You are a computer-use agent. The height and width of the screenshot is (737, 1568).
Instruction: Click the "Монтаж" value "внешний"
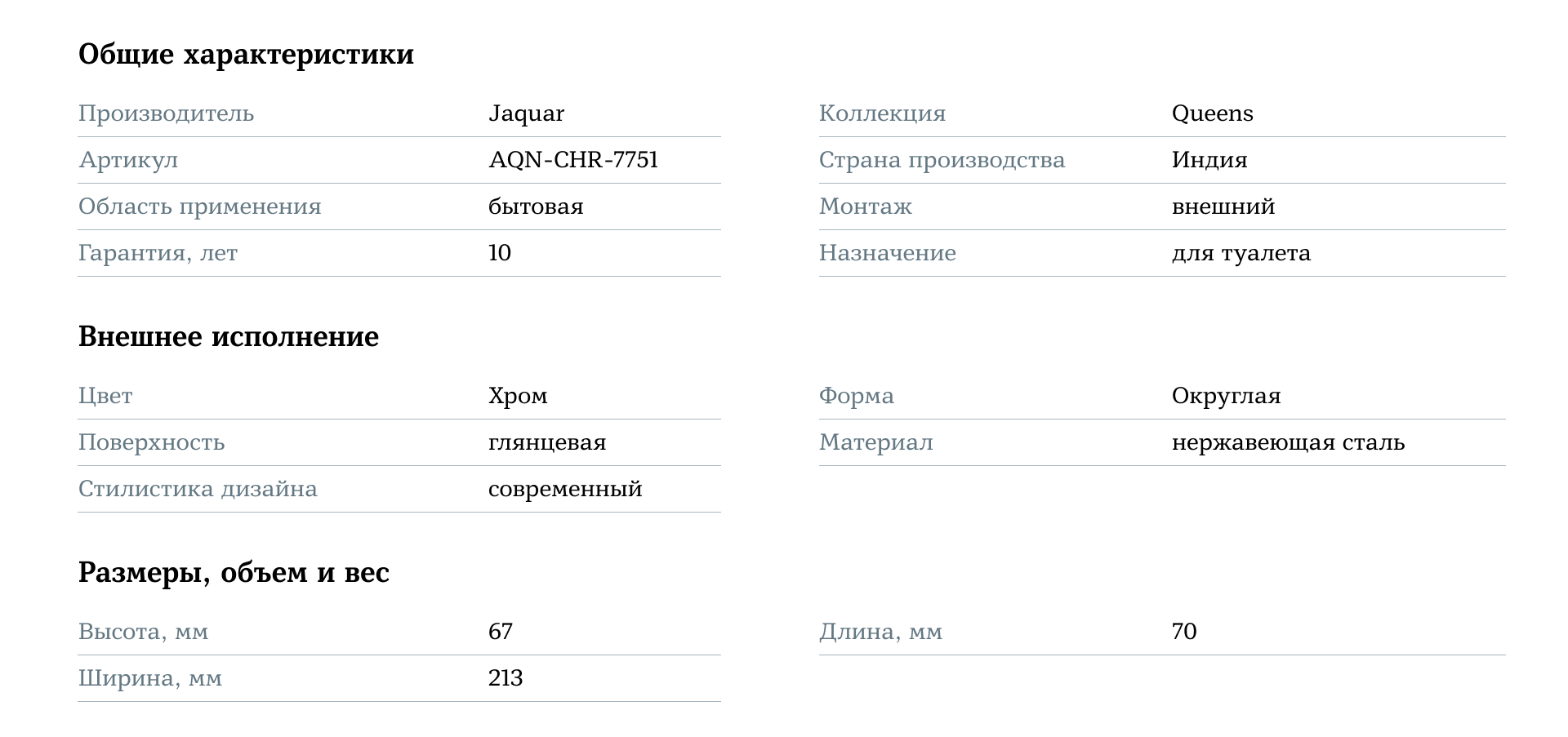(1223, 206)
